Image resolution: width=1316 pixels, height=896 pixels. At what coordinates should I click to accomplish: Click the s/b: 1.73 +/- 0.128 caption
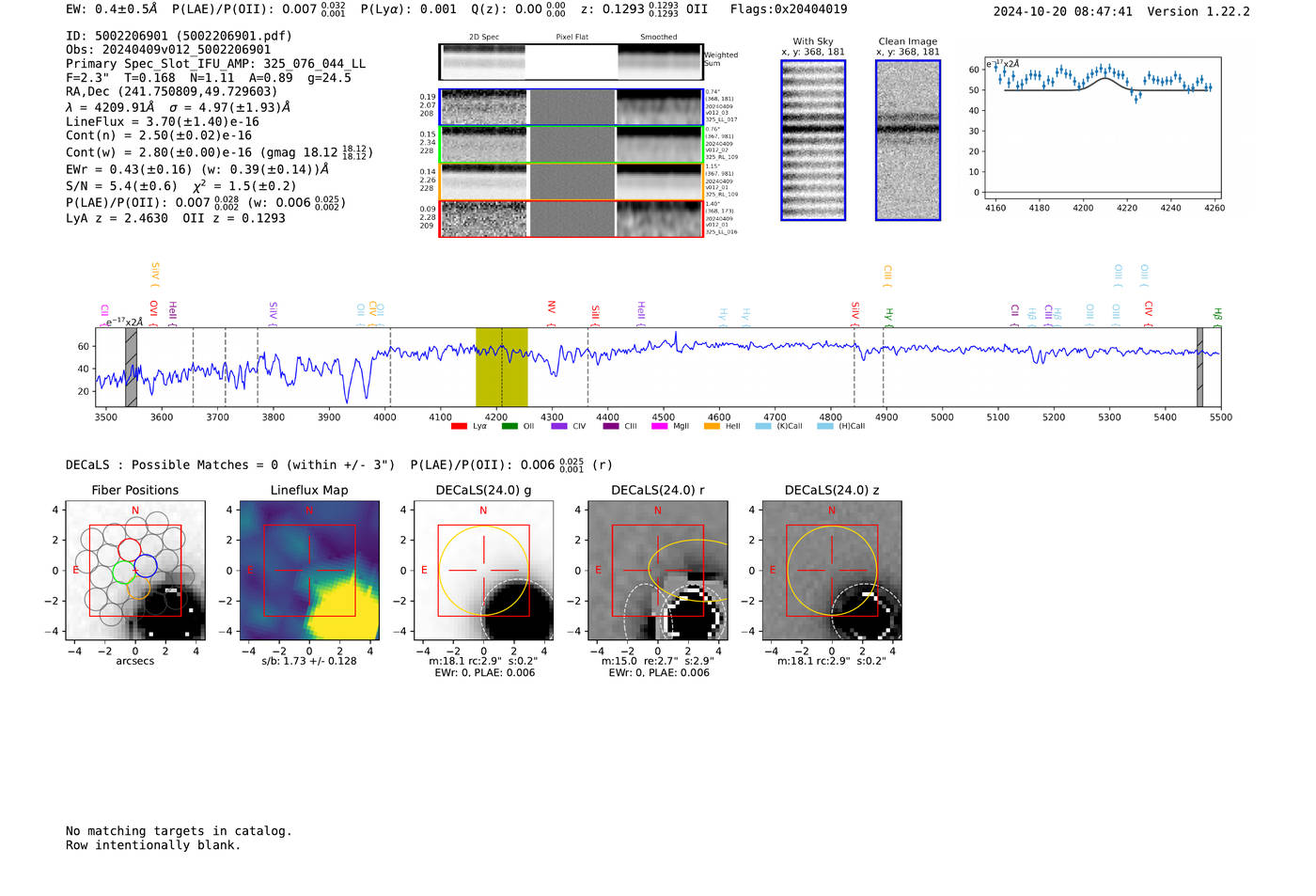click(309, 661)
